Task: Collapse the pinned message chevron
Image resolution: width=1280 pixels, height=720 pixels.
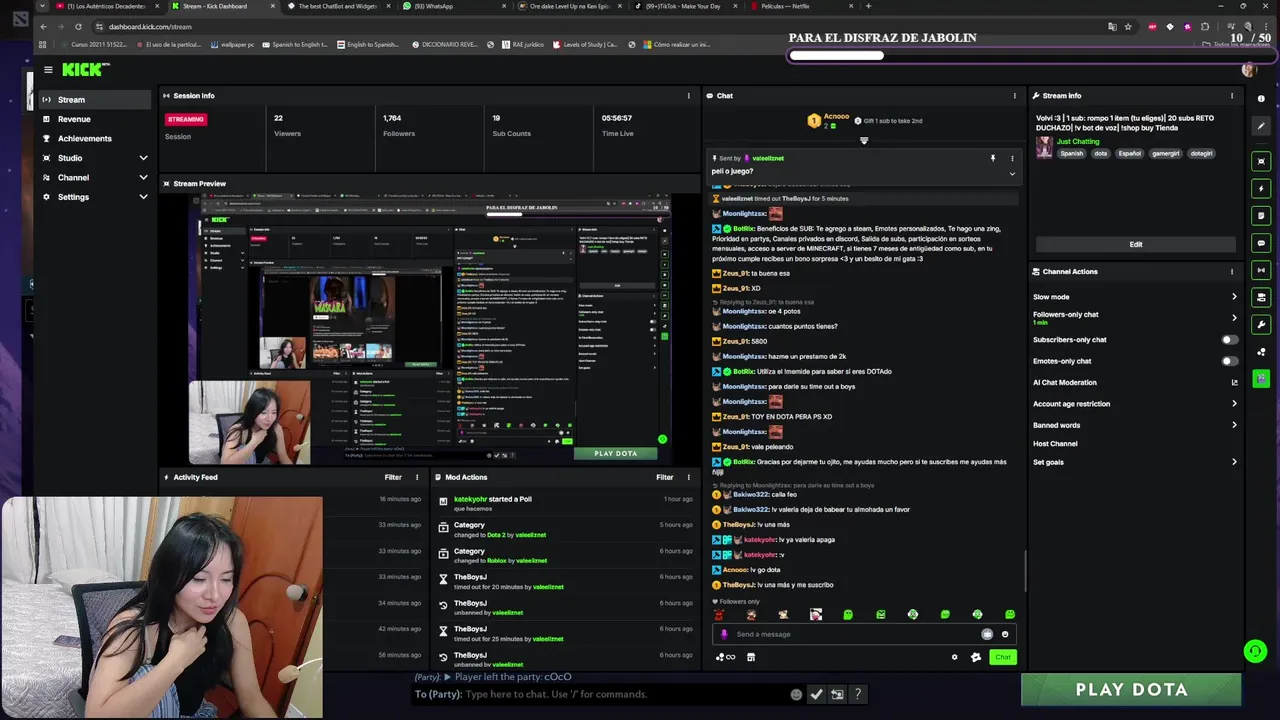Action: click(1011, 174)
